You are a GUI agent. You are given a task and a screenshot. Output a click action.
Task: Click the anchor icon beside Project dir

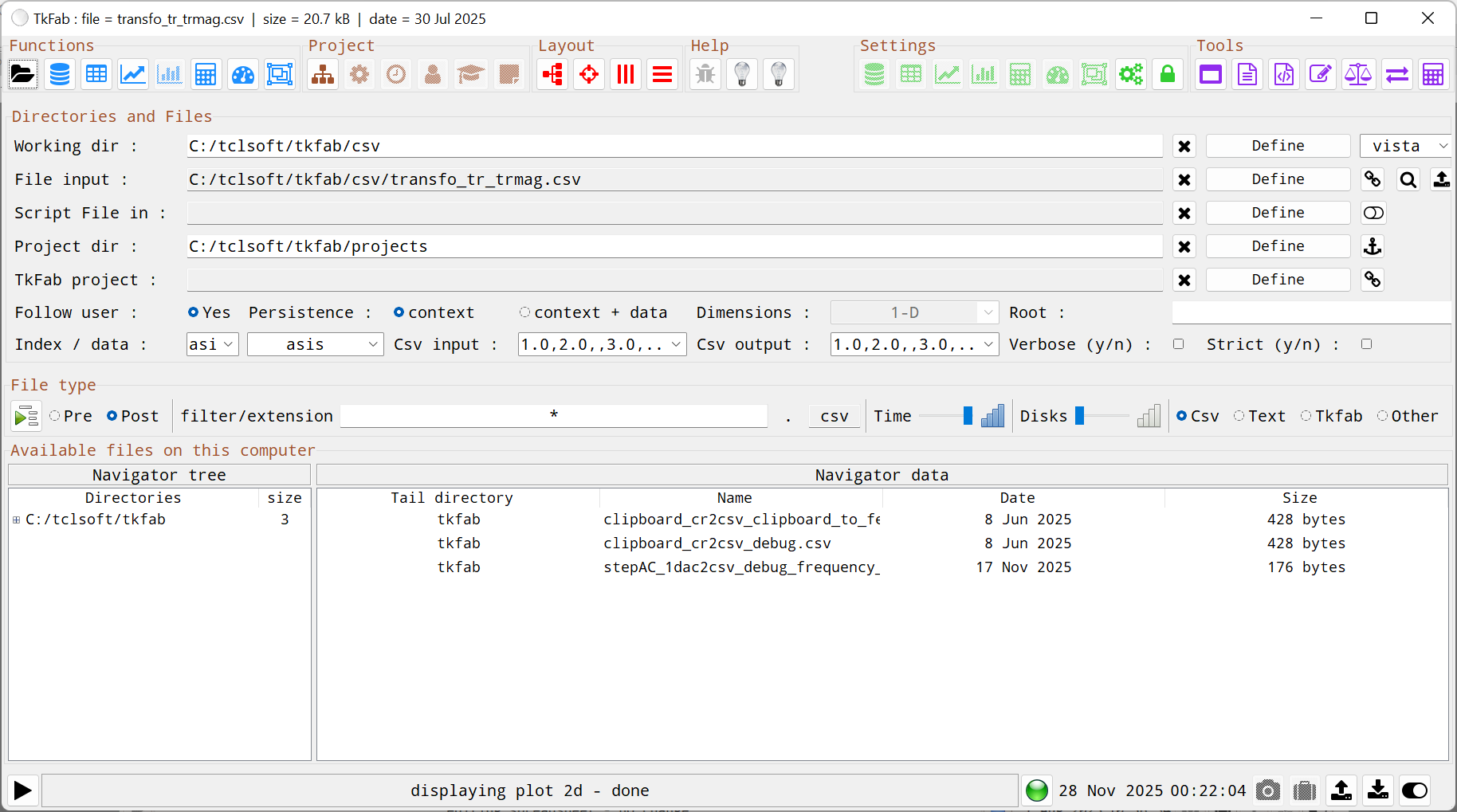click(1373, 246)
